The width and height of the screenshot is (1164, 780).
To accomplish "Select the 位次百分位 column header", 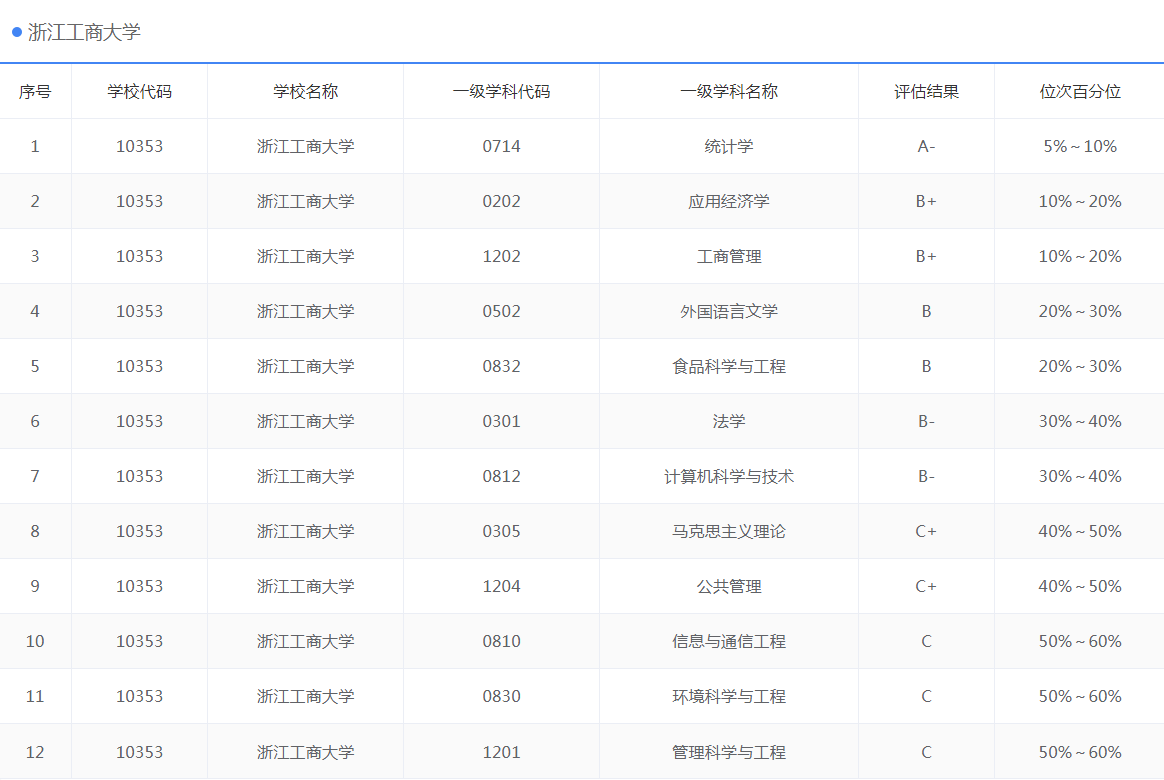I will [x=1080, y=91].
